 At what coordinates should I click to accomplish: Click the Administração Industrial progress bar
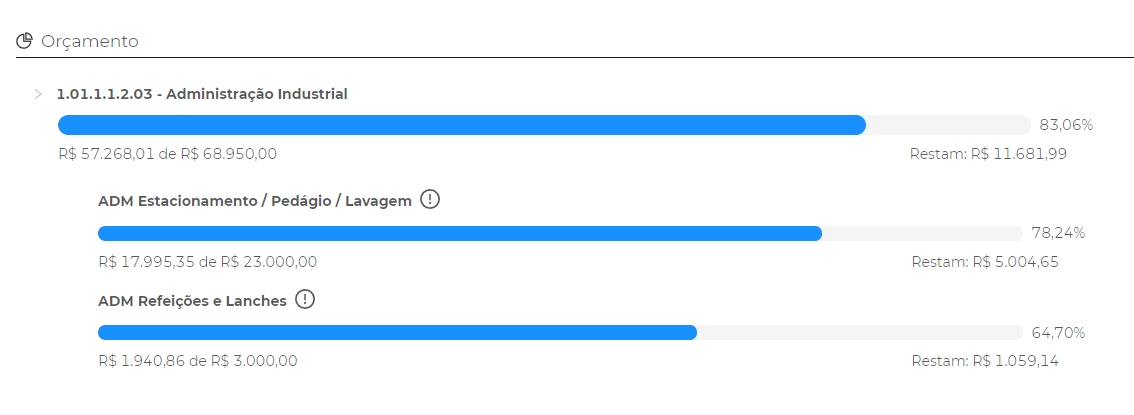[x=544, y=124]
